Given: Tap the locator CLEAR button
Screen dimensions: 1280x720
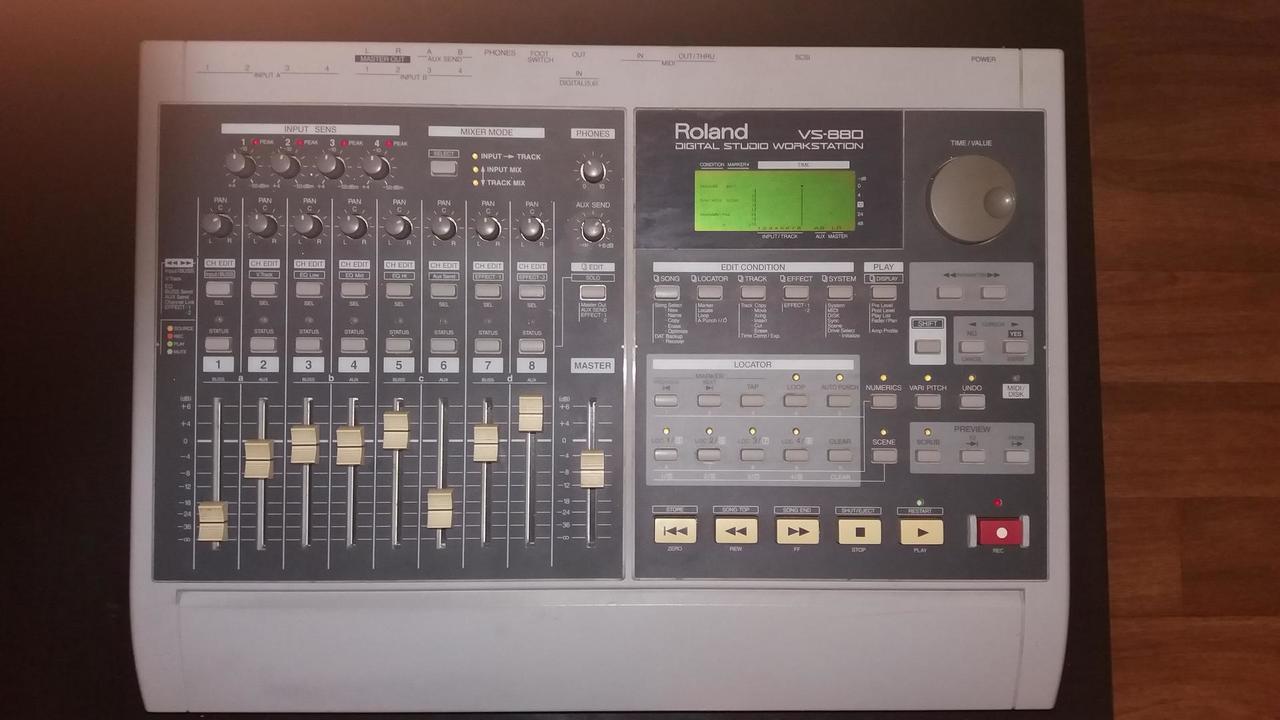Looking at the screenshot, I should [x=840, y=454].
